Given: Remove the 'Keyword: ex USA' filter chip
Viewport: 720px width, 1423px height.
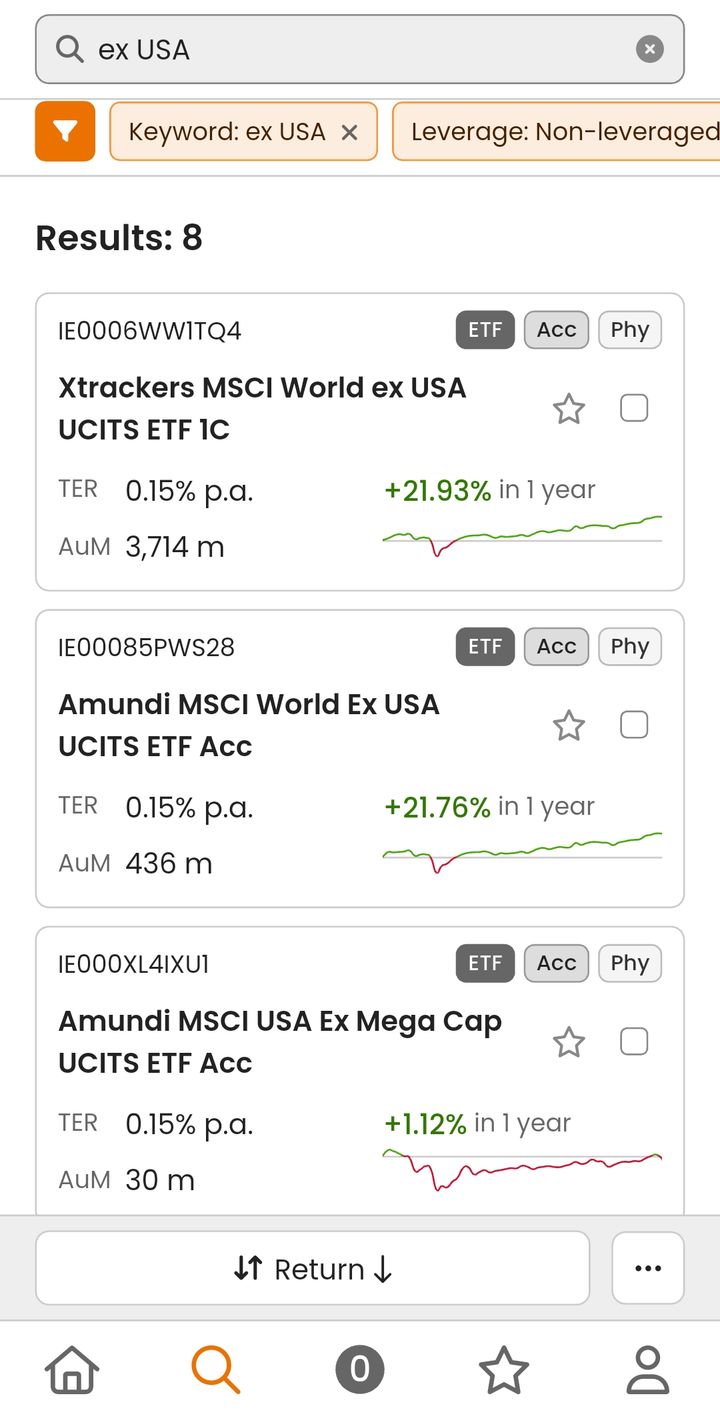Looking at the screenshot, I should [x=349, y=132].
